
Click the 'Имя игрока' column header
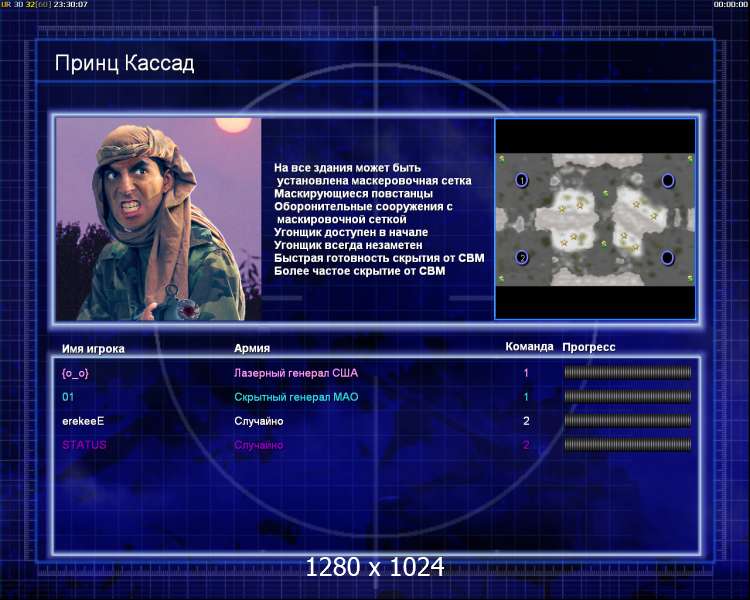(x=93, y=349)
